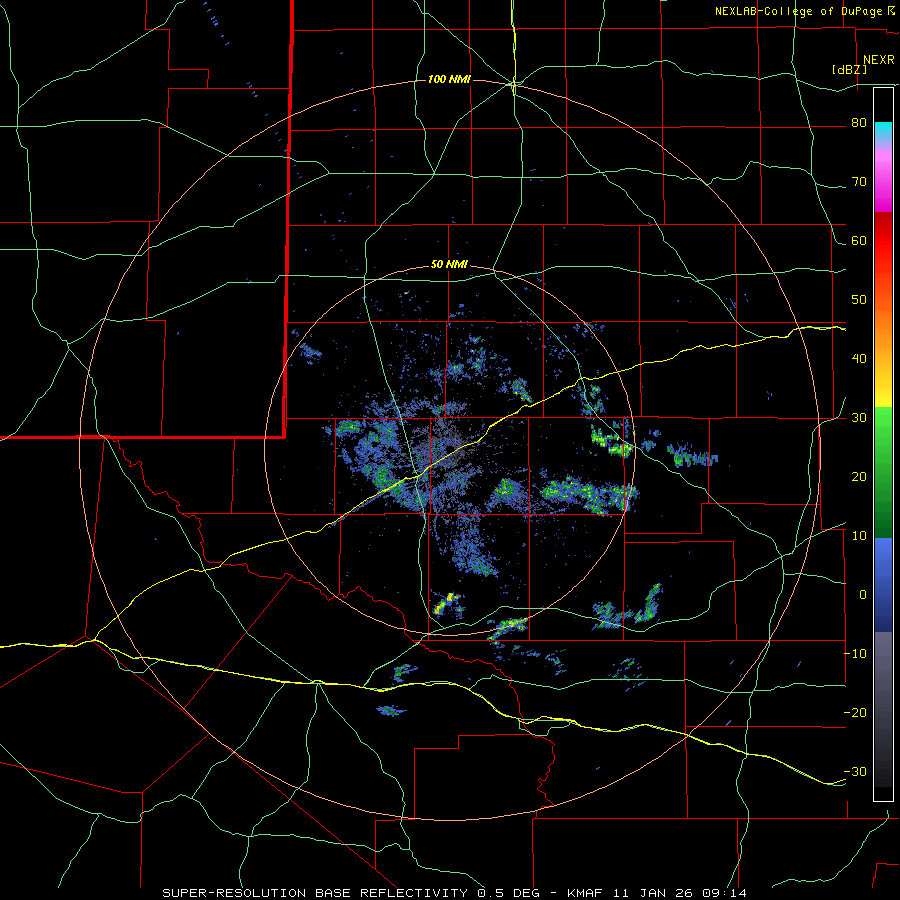Click the NEXLAB-College of DuPage watermark text
Image resolution: width=900 pixels, height=900 pixels.
pyautogui.click(x=805, y=11)
